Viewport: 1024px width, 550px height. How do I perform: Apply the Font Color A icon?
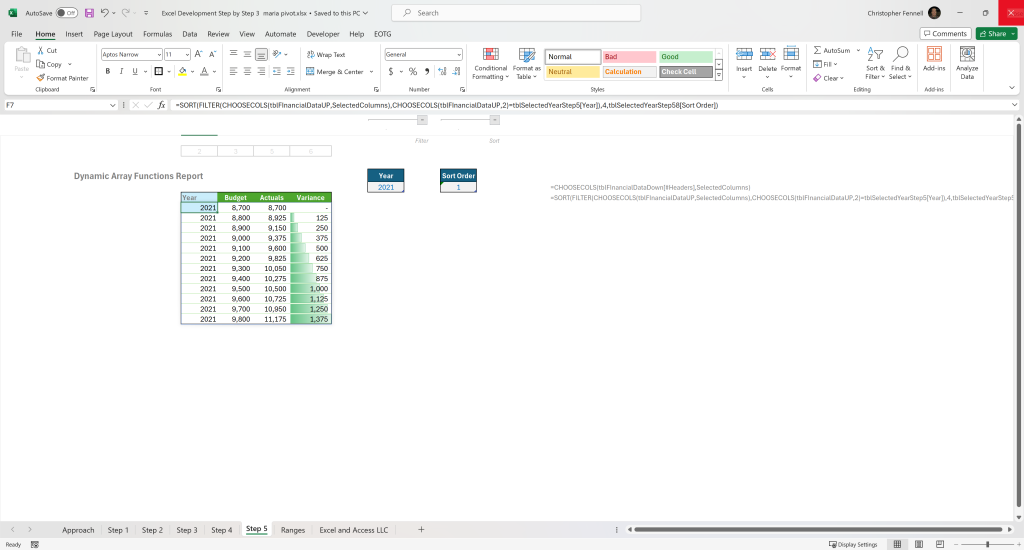[x=204, y=71]
